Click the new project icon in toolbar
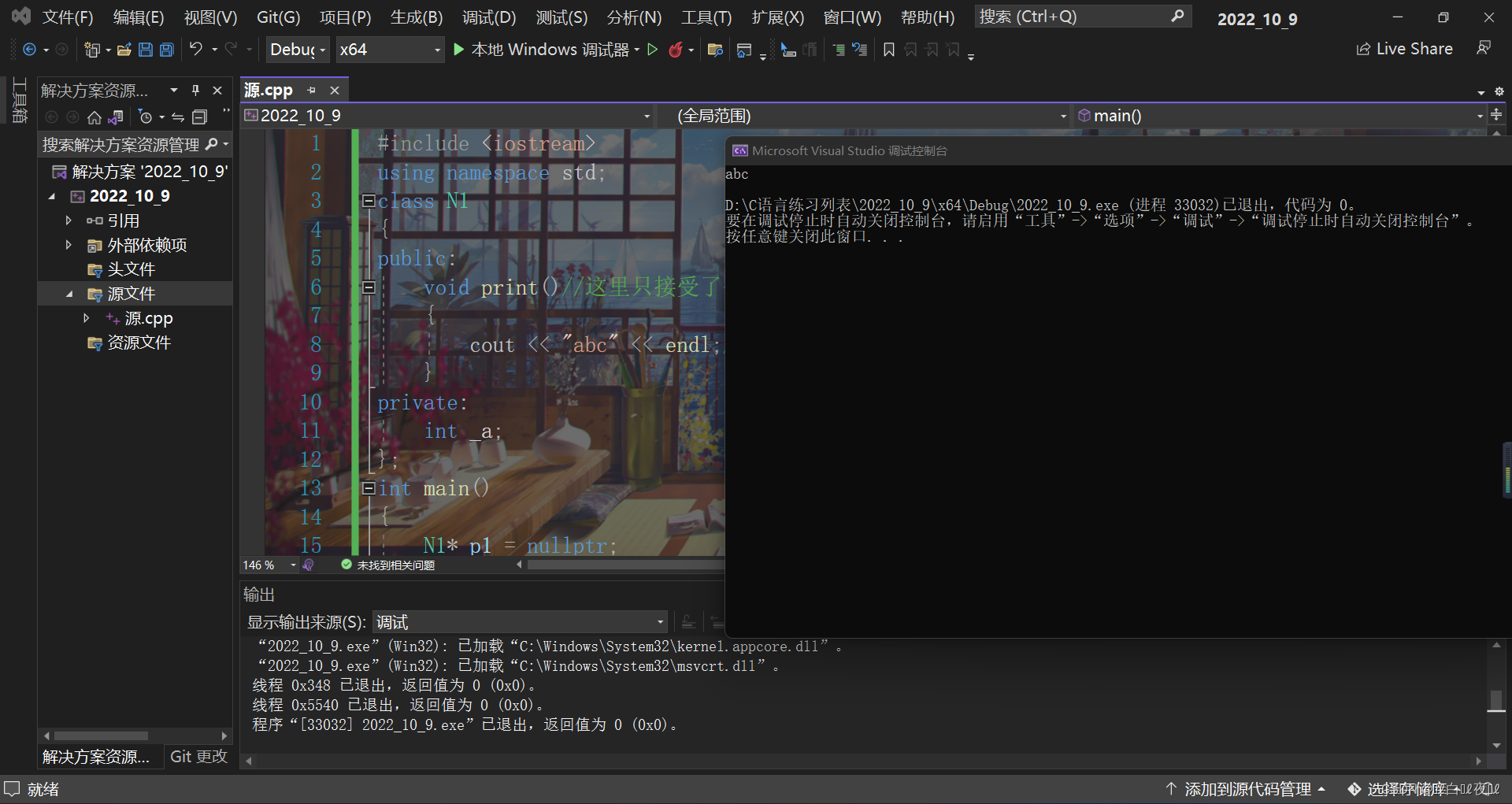This screenshot has height=804, width=1512. (x=92, y=50)
